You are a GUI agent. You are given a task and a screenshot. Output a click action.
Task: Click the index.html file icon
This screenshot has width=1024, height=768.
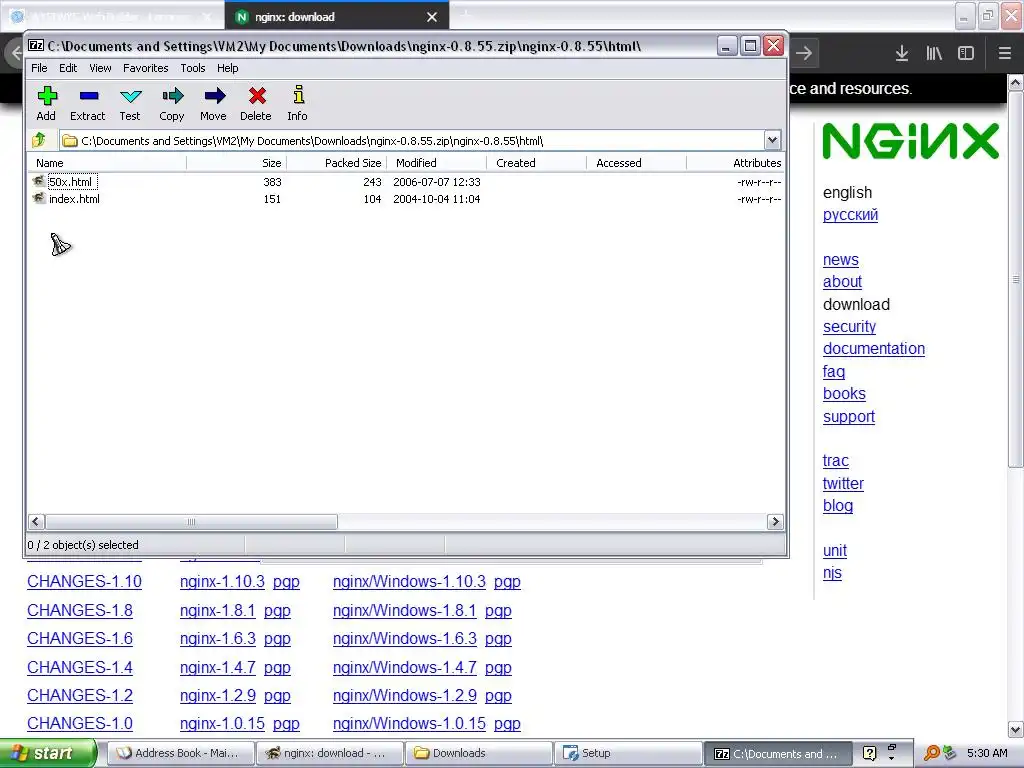39,198
